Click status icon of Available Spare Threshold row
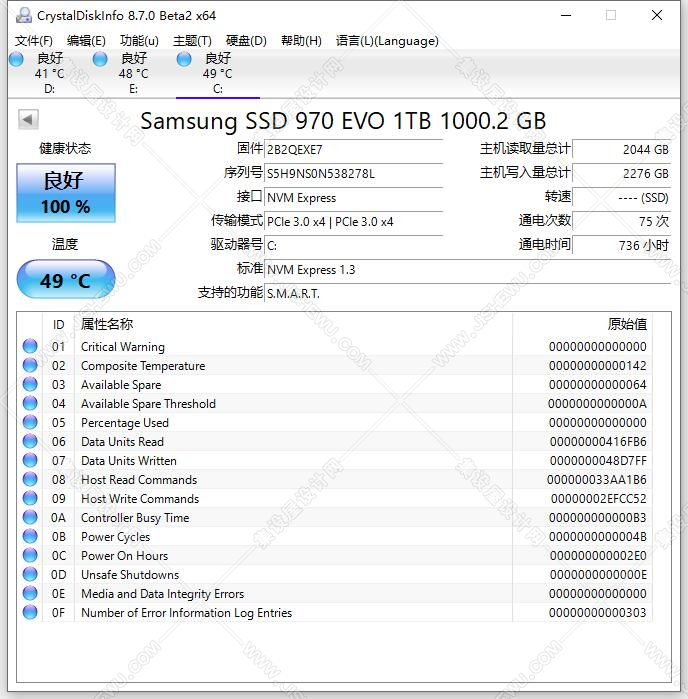The width and height of the screenshot is (688, 699). 30,403
